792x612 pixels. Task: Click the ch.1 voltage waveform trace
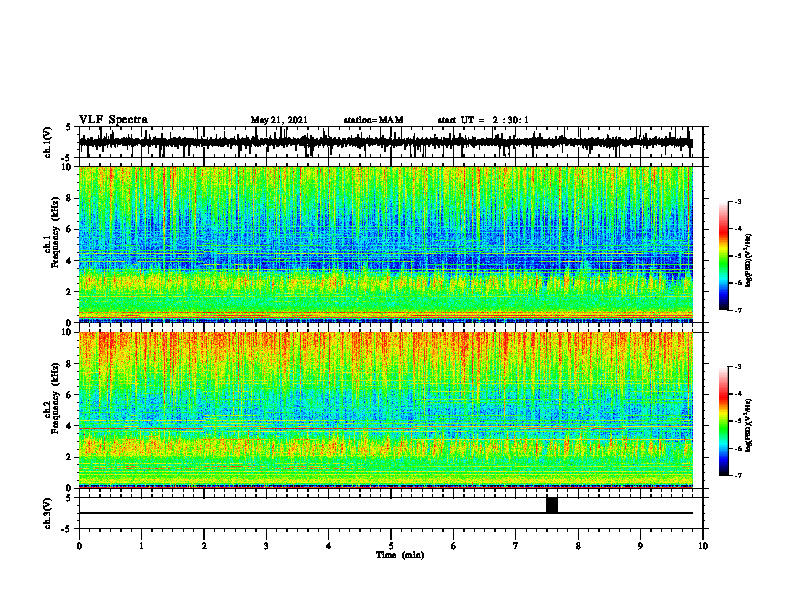pos(385,142)
